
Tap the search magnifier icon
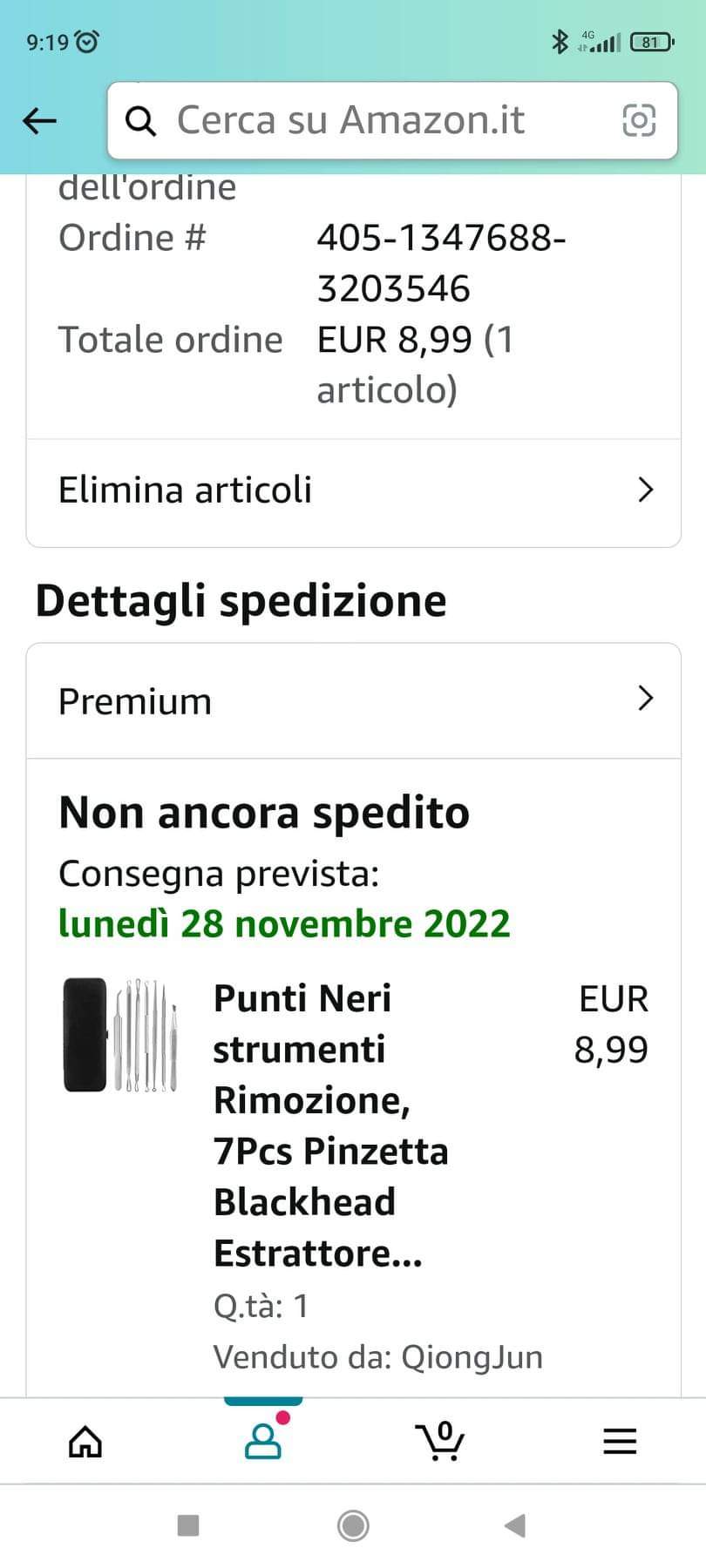coord(141,121)
